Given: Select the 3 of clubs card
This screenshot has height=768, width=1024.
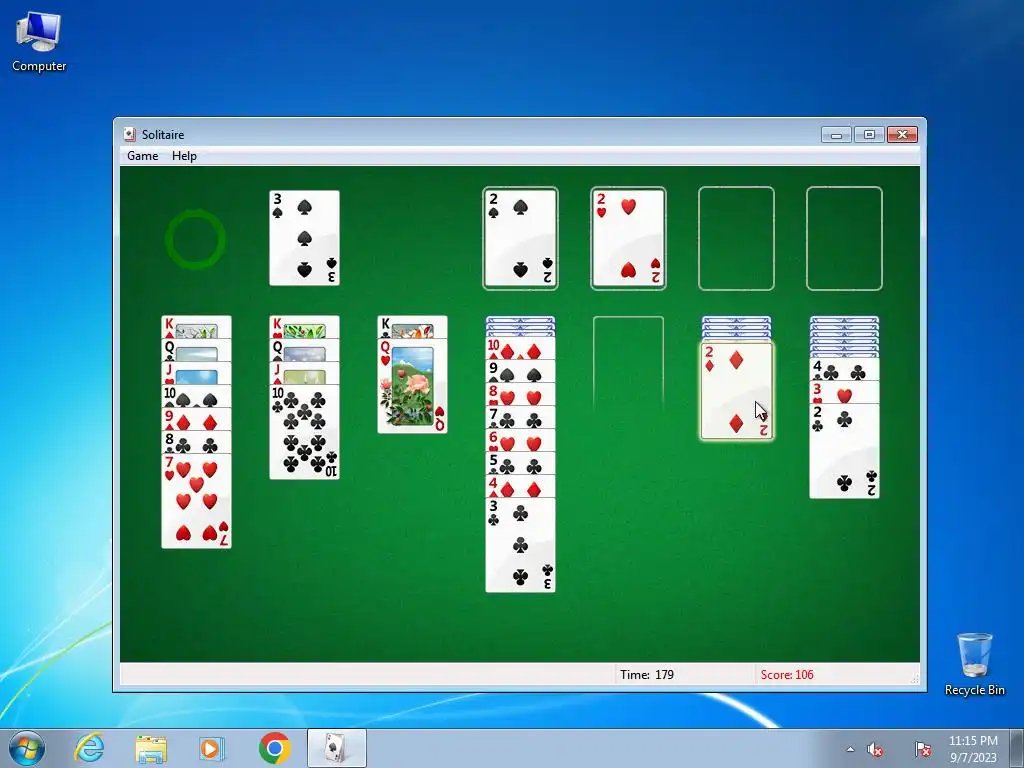Looking at the screenshot, I should (520, 545).
